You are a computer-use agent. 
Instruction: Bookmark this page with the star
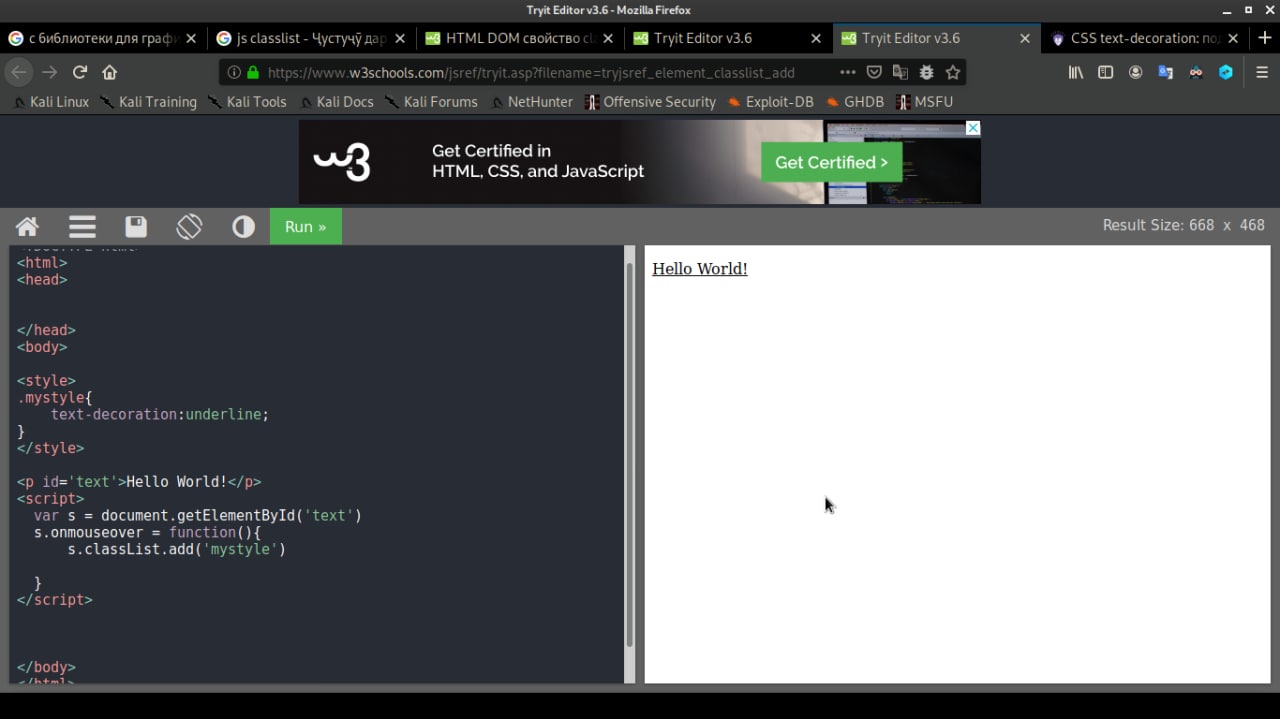point(953,72)
